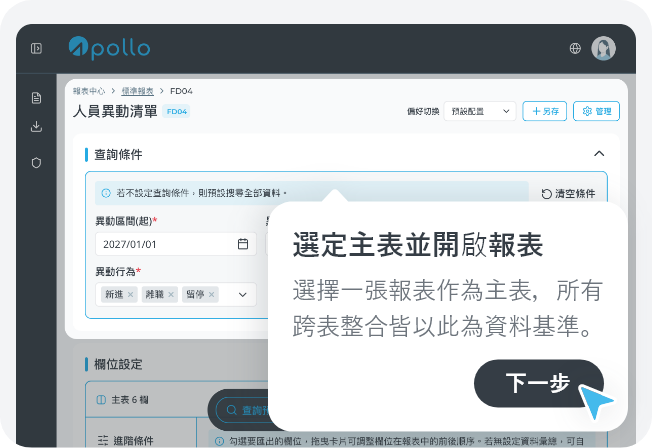Open the language globe icon
This screenshot has height=448, width=652.
pos(575,48)
